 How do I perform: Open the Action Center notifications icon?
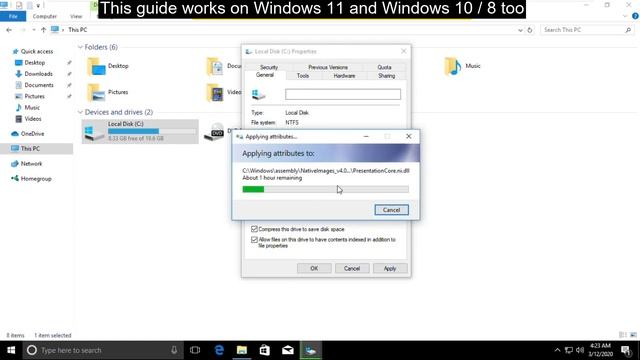[x=626, y=350]
